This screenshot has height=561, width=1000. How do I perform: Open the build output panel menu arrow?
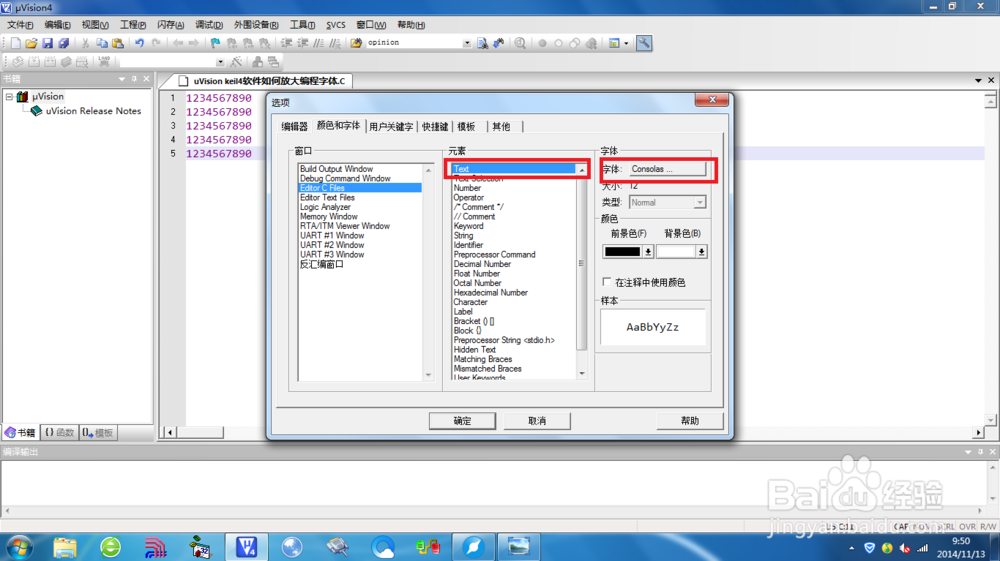click(x=968, y=451)
